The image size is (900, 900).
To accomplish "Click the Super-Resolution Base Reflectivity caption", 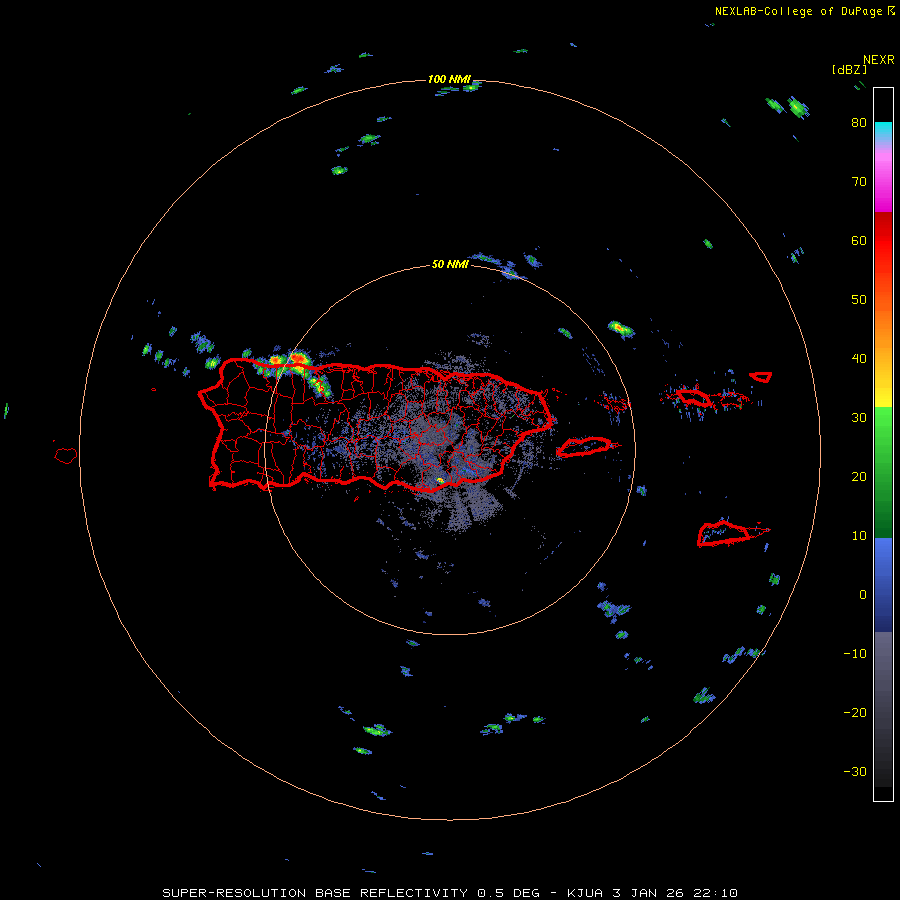I will click(x=449, y=893).
